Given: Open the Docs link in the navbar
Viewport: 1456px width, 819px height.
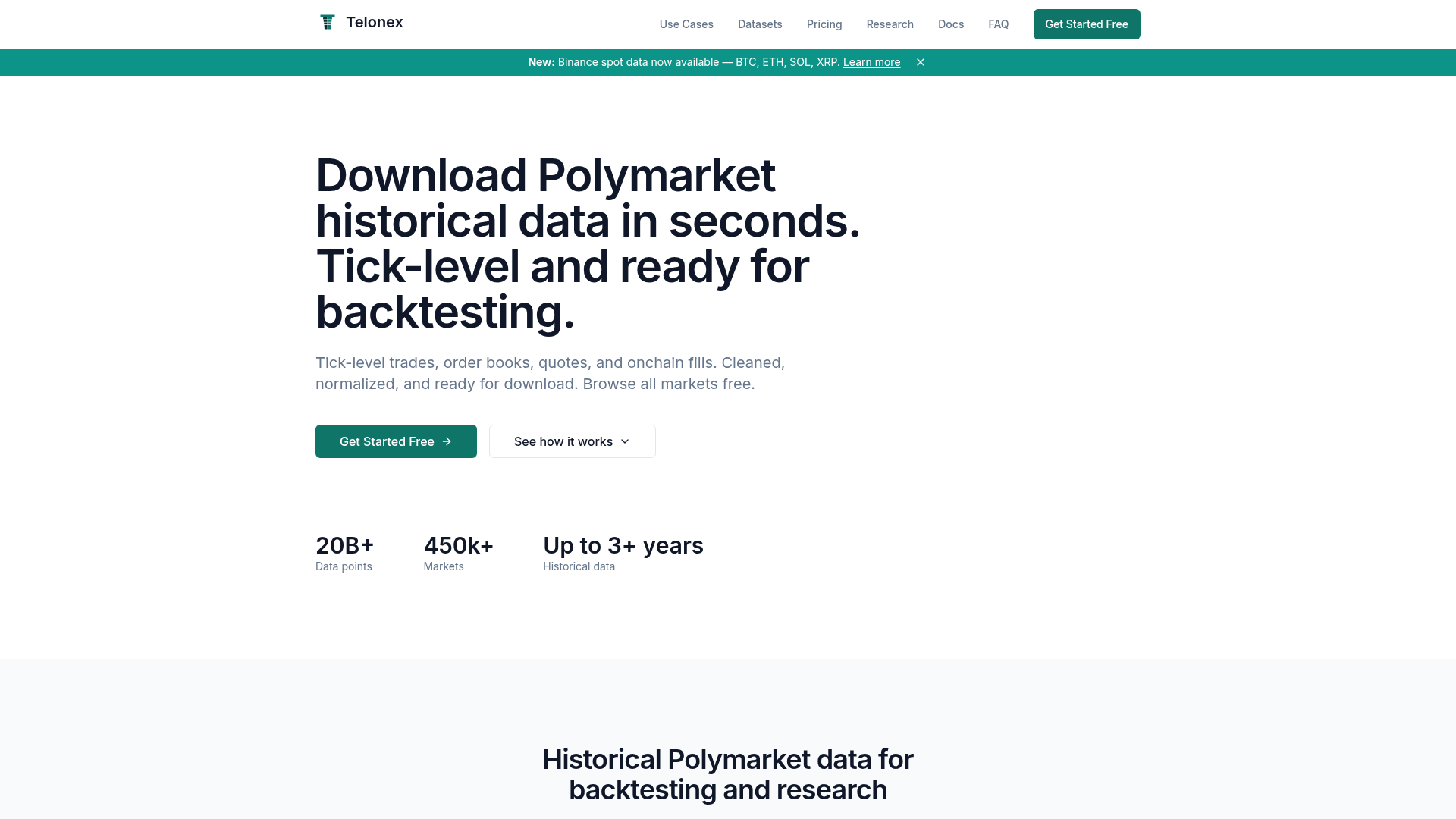Looking at the screenshot, I should pyautogui.click(x=950, y=24).
